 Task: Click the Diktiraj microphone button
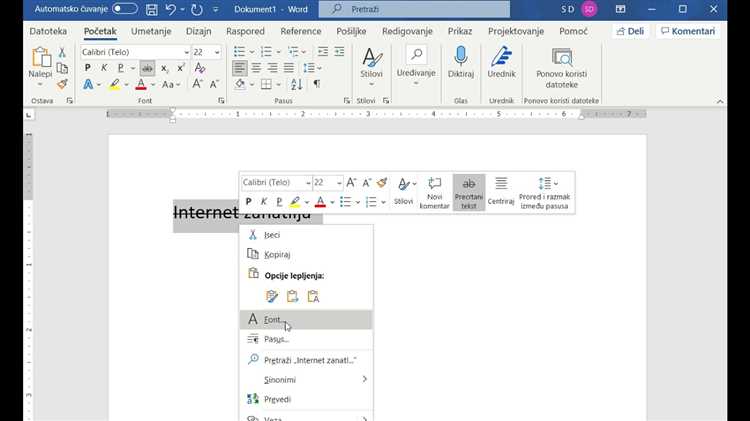(x=461, y=62)
